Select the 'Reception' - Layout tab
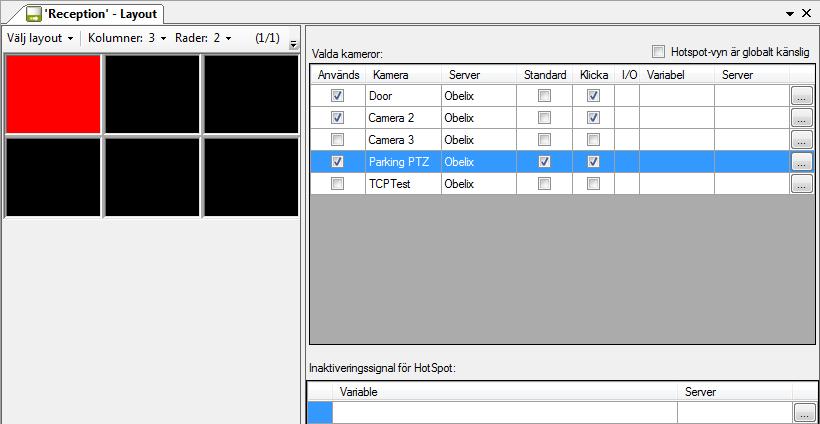Viewport: 820px width, 424px height. (x=93, y=13)
